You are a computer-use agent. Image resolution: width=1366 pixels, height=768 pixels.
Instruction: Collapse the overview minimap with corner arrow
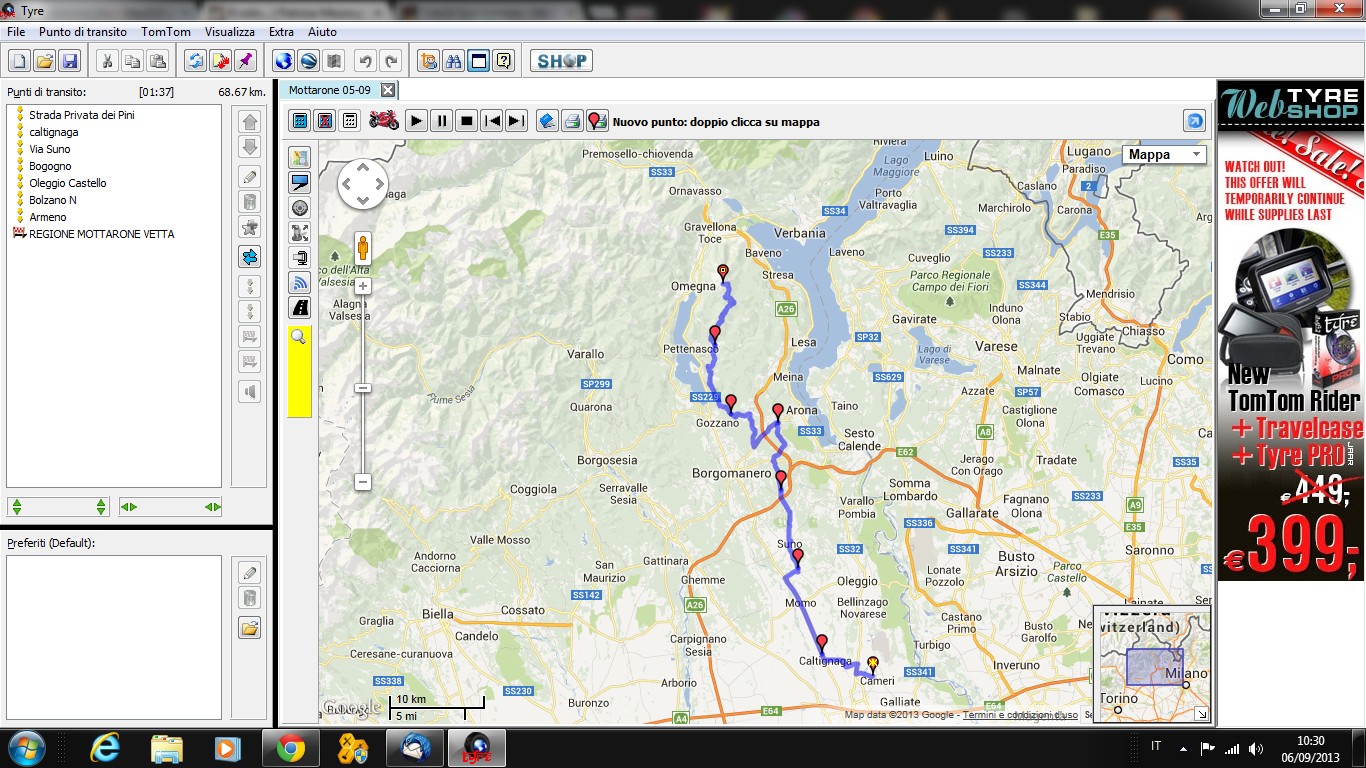point(1201,714)
